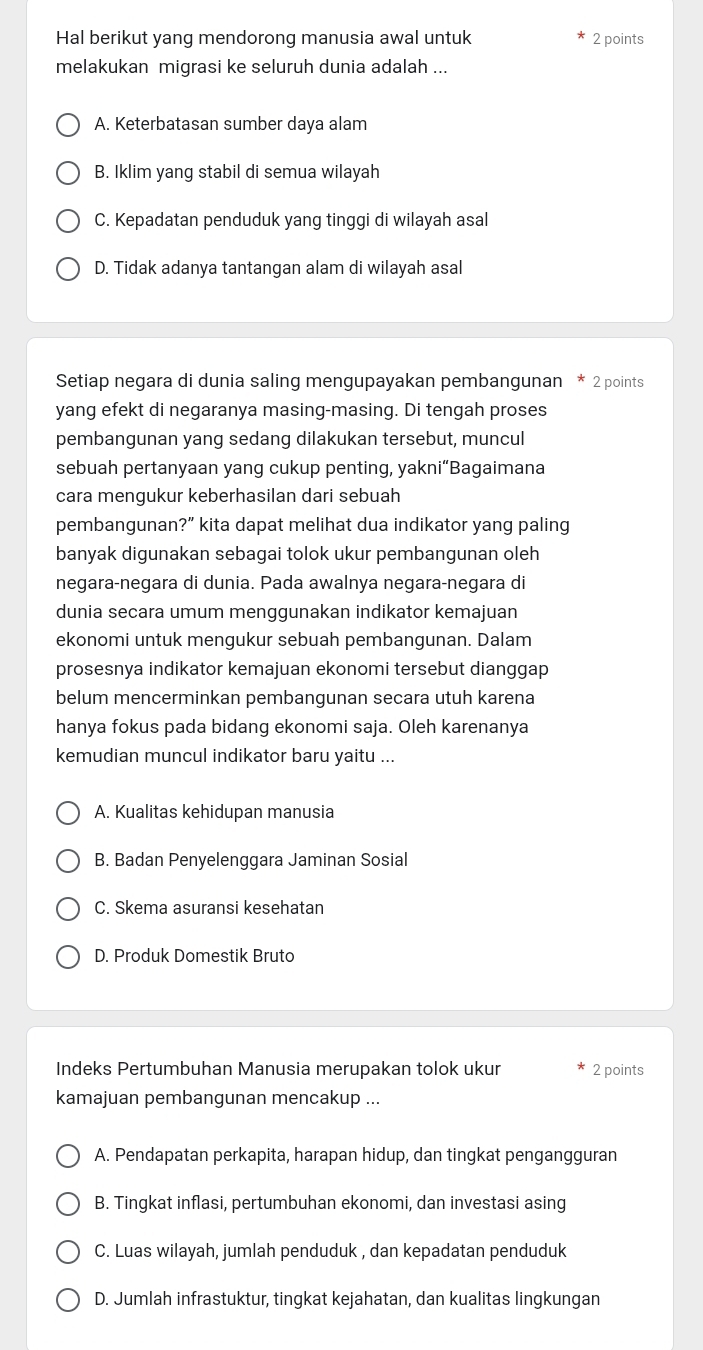Choose A. Kualitas kehidupan manusia
Image resolution: width=703 pixels, height=1350 pixels.
68,813
